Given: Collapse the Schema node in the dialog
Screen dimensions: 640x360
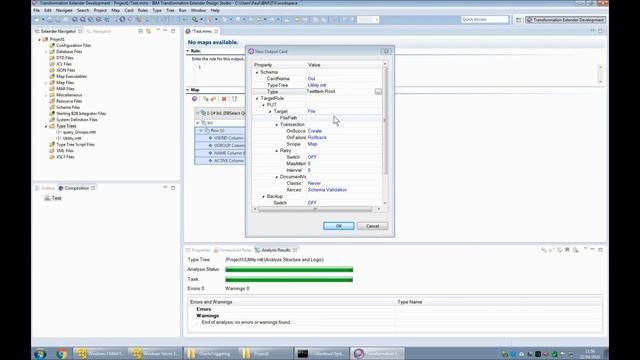Looking at the screenshot, I should coord(257,72).
